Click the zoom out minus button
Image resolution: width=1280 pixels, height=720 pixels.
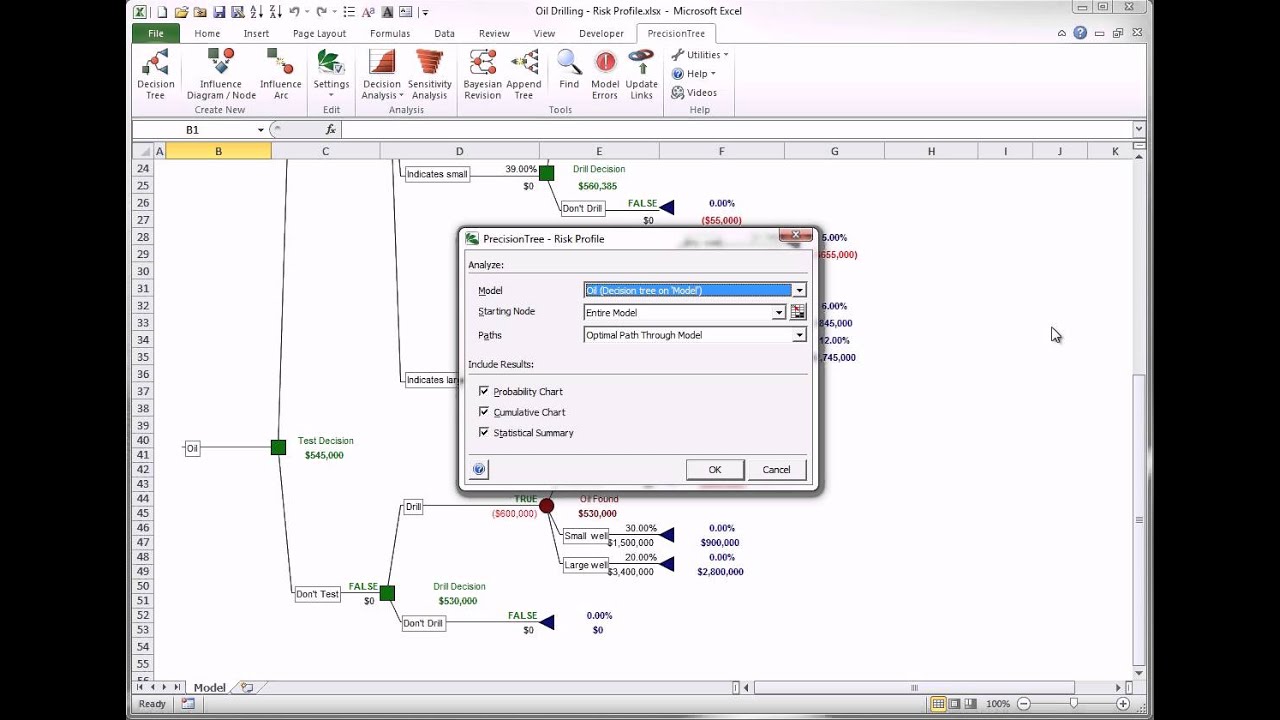click(1023, 704)
